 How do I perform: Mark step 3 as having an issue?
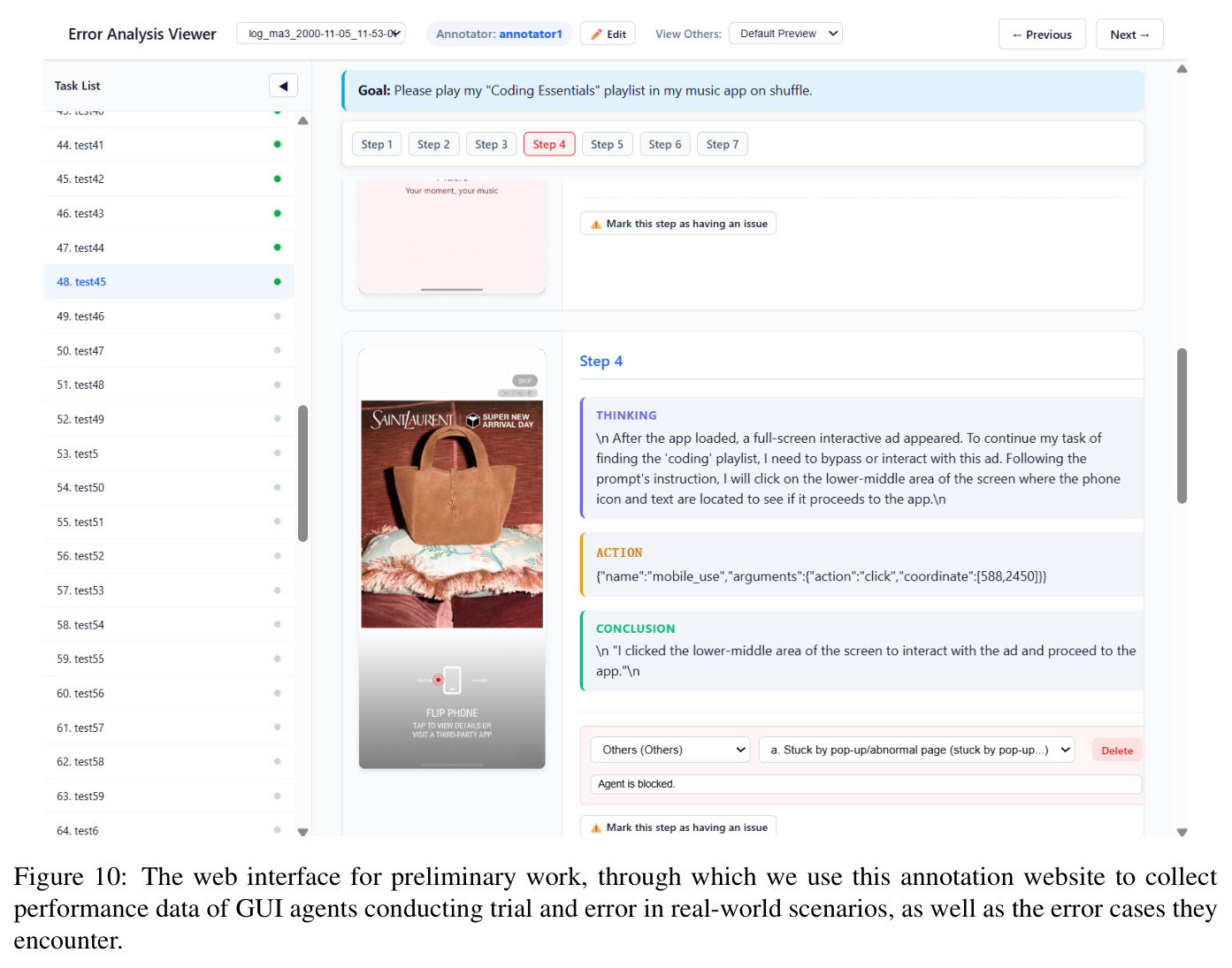[678, 224]
